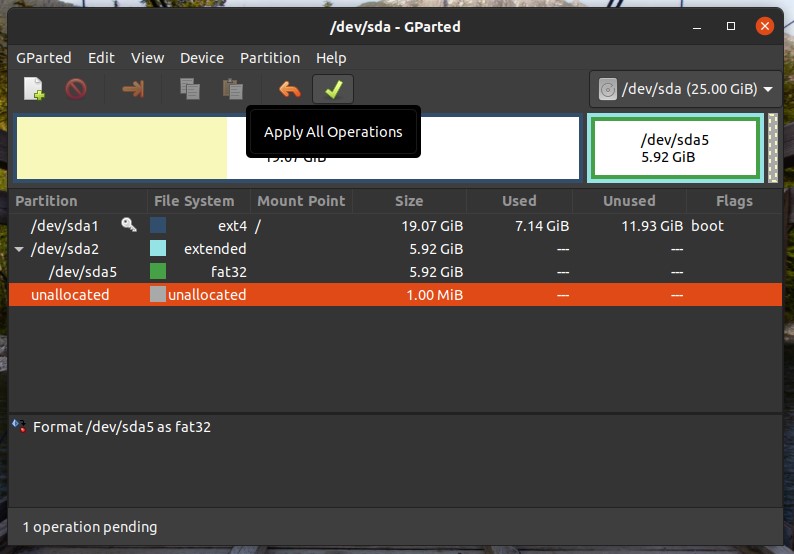
Task: Click the Copy partition toolbar icon
Action: [190, 90]
